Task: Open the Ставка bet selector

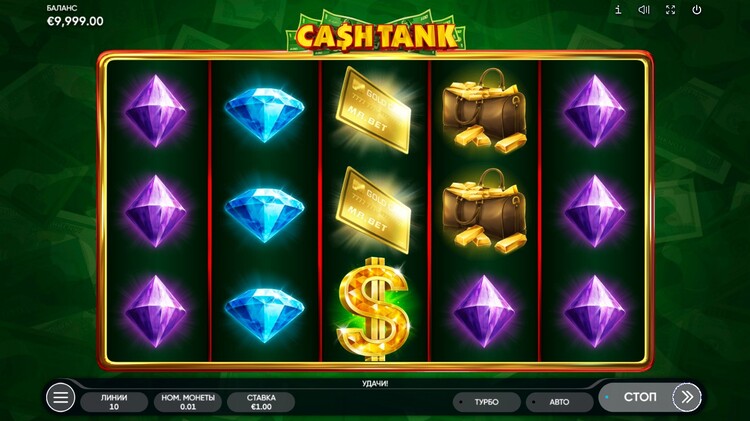Action: [x=261, y=402]
